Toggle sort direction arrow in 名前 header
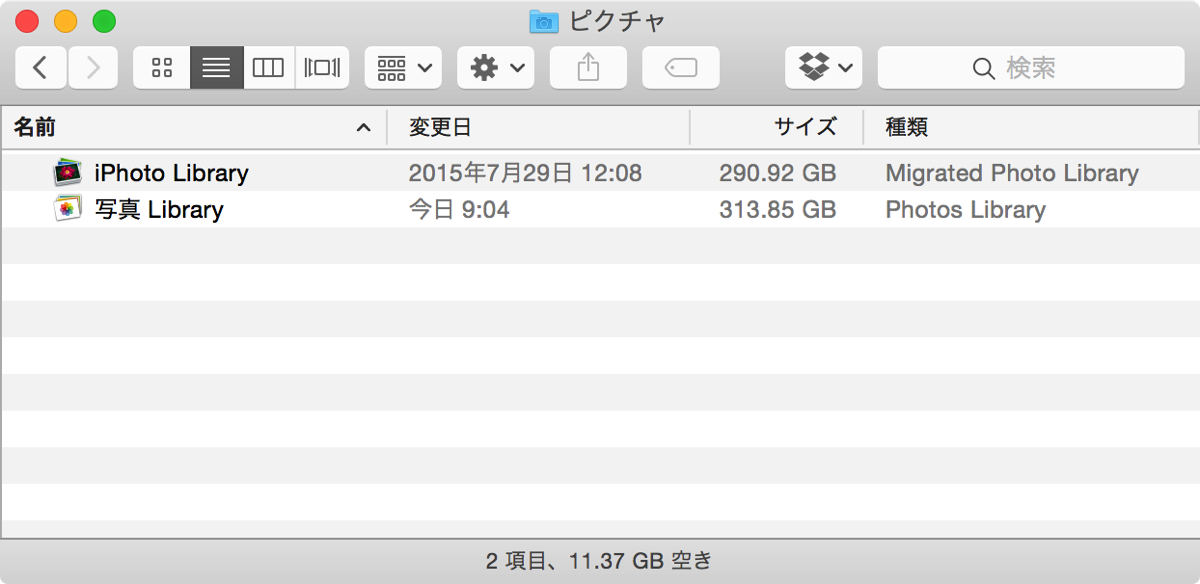The width and height of the screenshot is (1200, 584). 364,128
